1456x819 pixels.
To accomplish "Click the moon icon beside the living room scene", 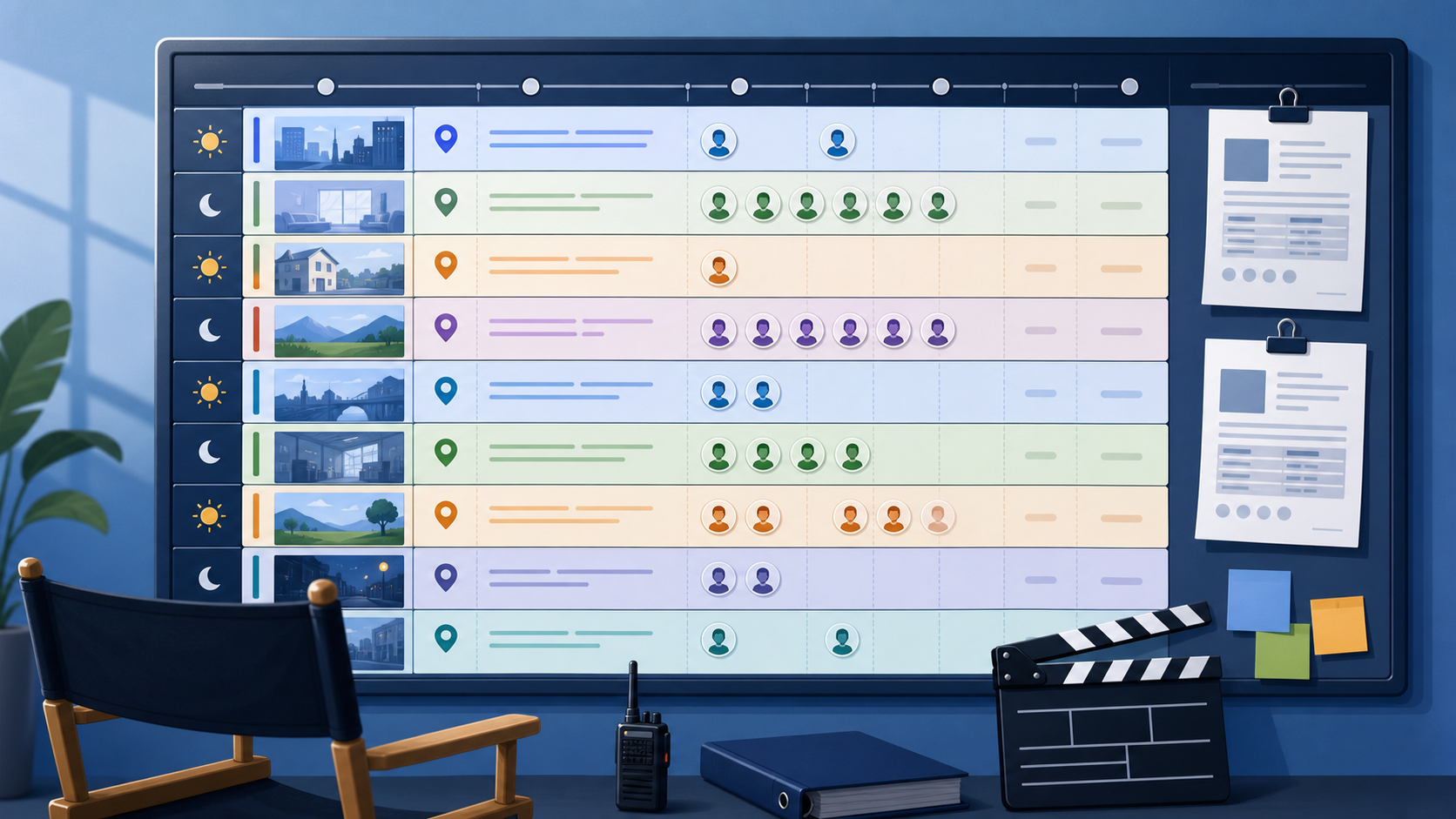I will (x=210, y=205).
